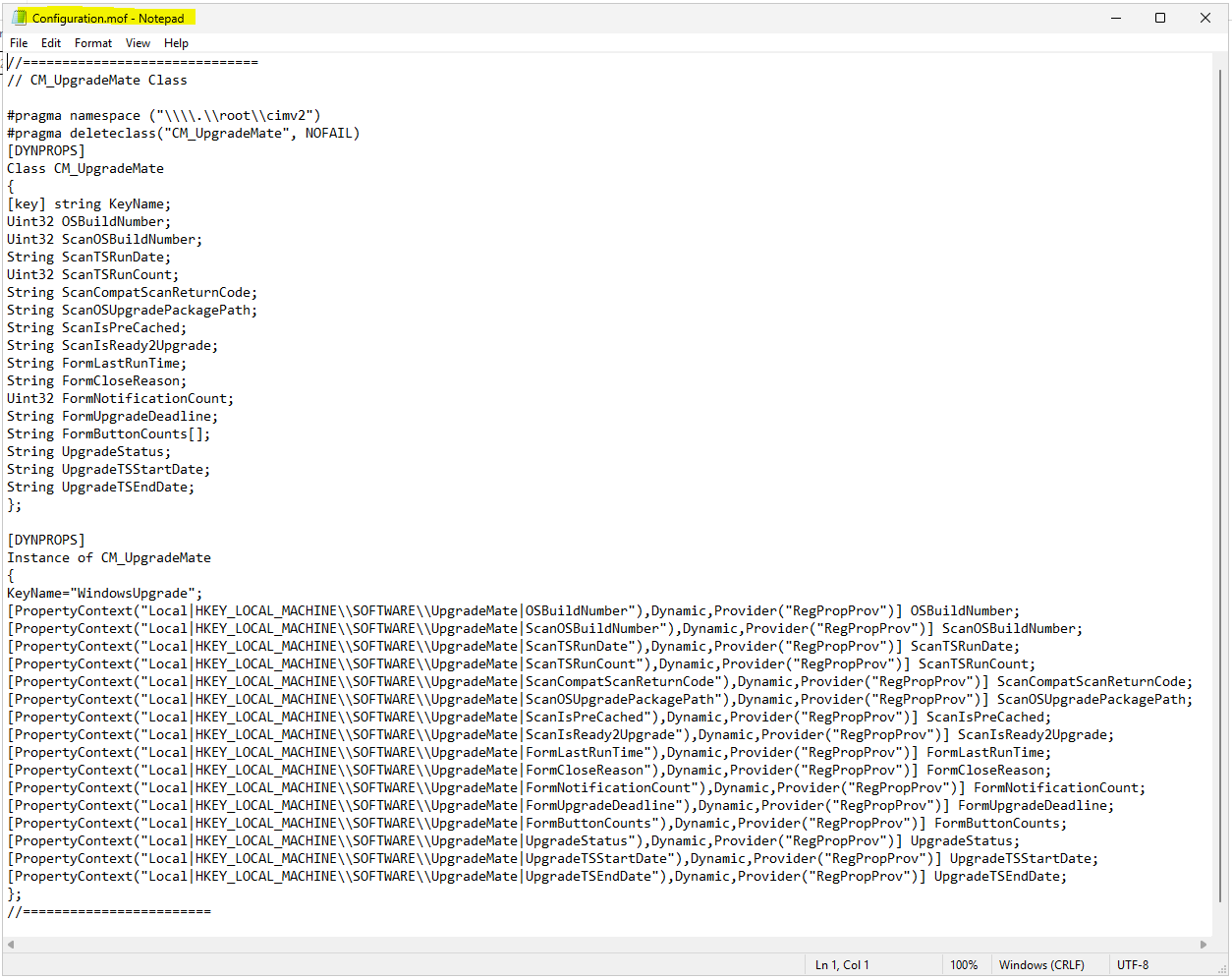The width and height of the screenshot is (1232, 979).
Task: Minimize the Notepad window
Action: 1116,18
